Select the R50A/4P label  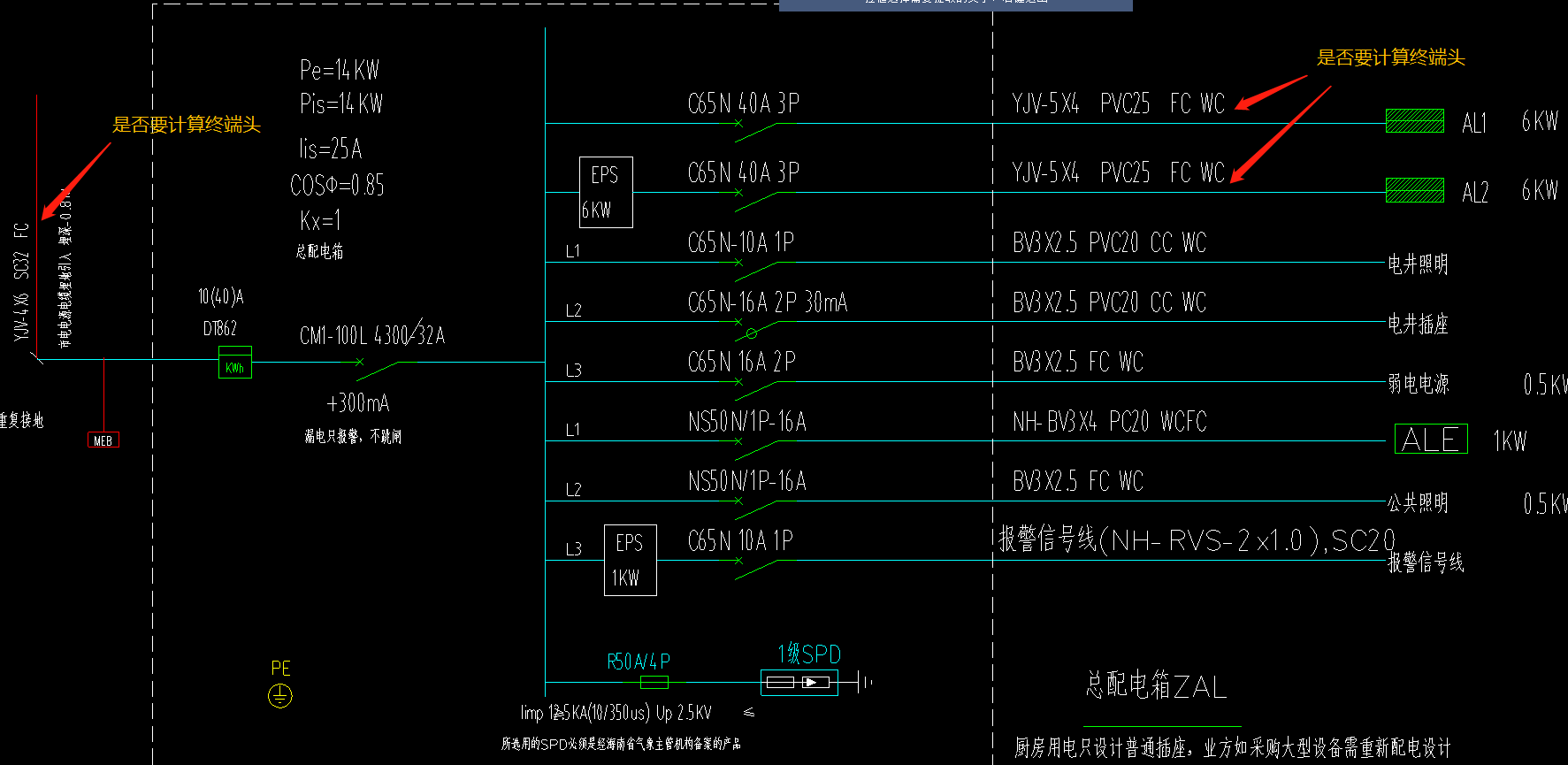pyautogui.click(x=639, y=662)
